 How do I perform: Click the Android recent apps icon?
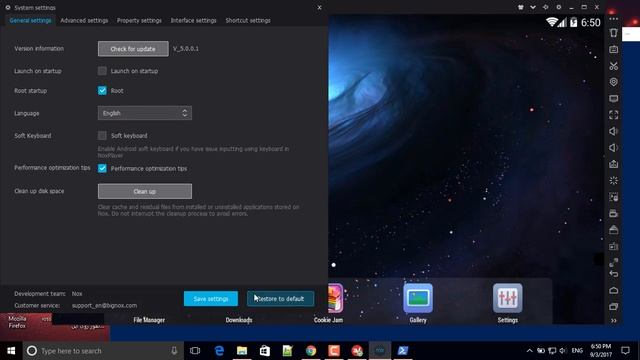(x=613, y=307)
